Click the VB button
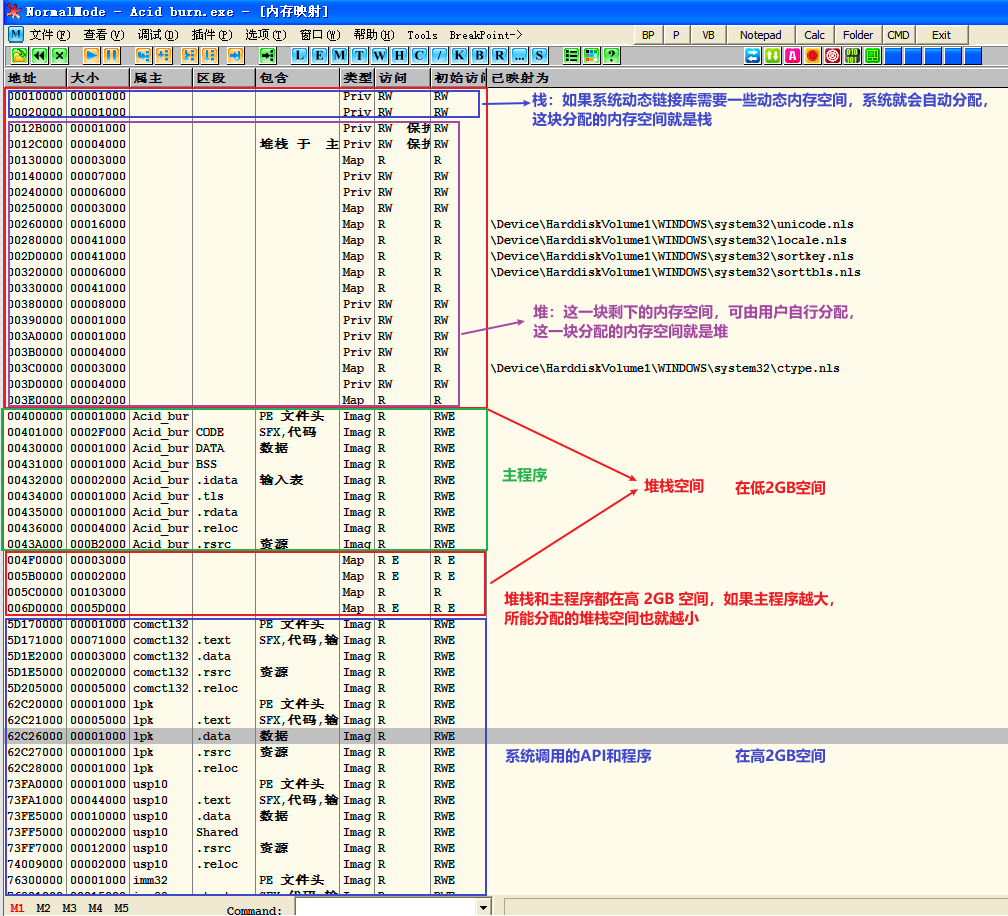This screenshot has height=916, width=1008. tap(708, 35)
